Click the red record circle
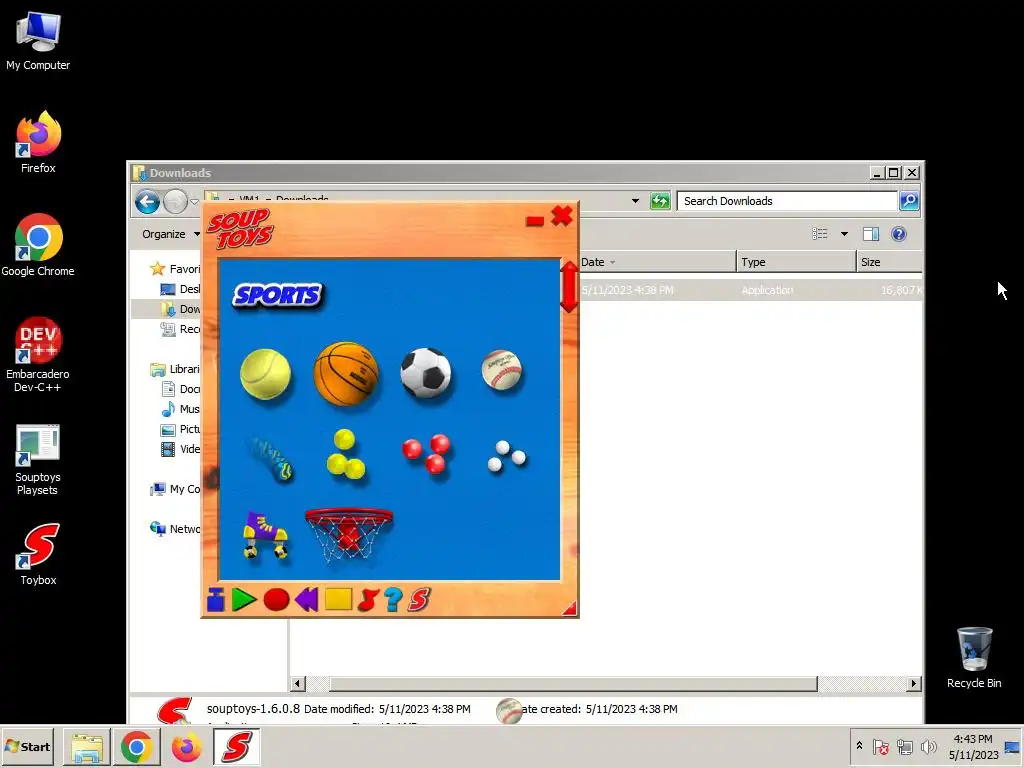This screenshot has width=1024, height=768. pos(276,600)
